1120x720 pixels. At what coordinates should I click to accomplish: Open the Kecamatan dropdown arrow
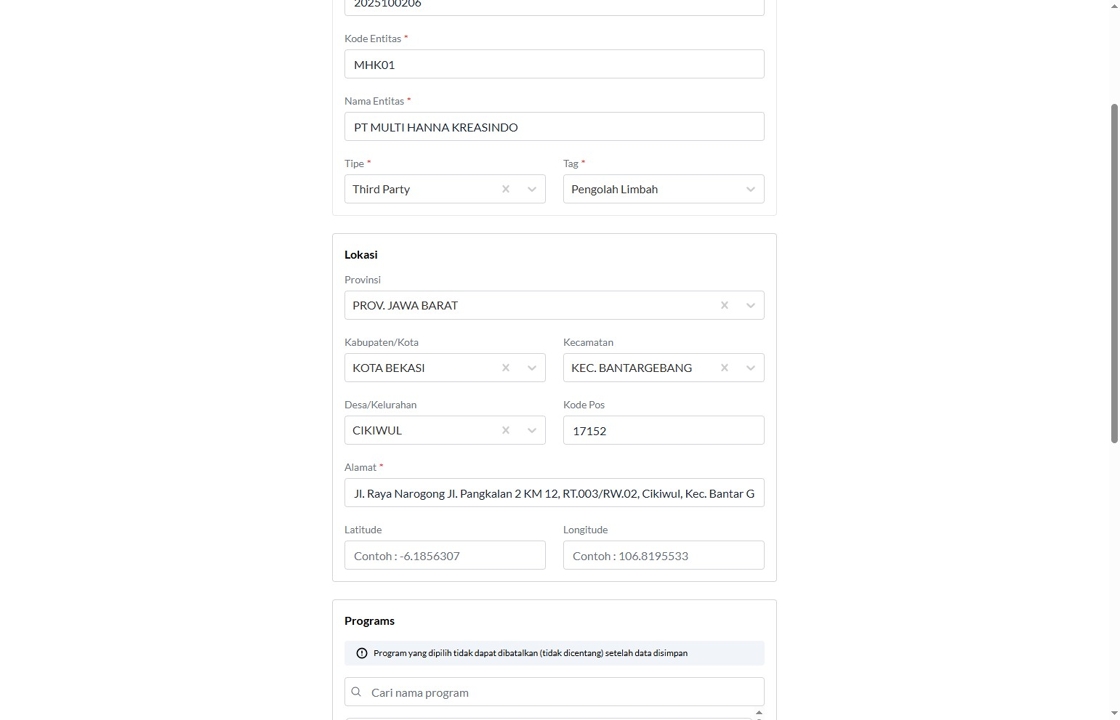click(x=750, y=368)
